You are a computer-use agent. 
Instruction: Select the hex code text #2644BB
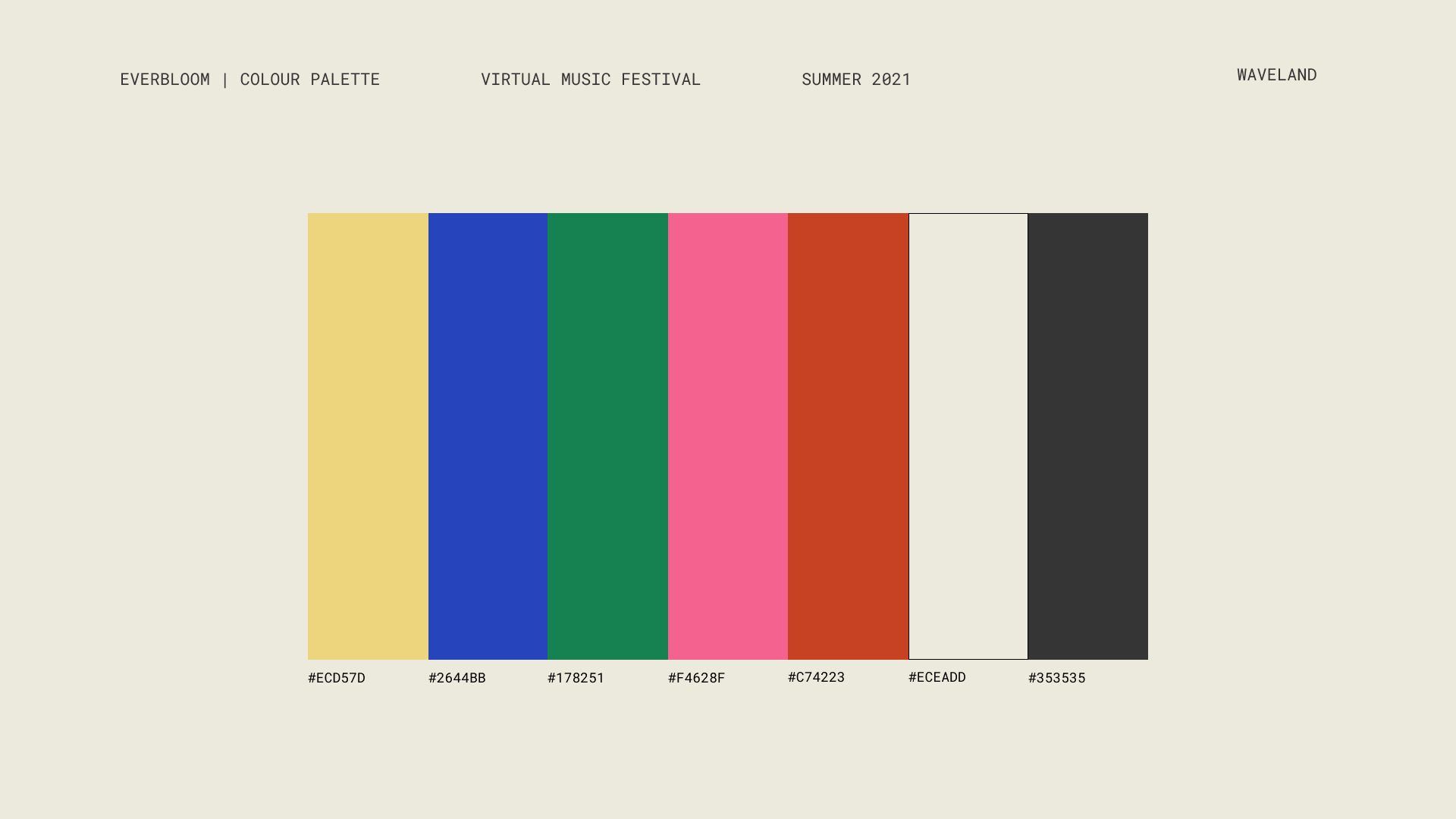456,677
